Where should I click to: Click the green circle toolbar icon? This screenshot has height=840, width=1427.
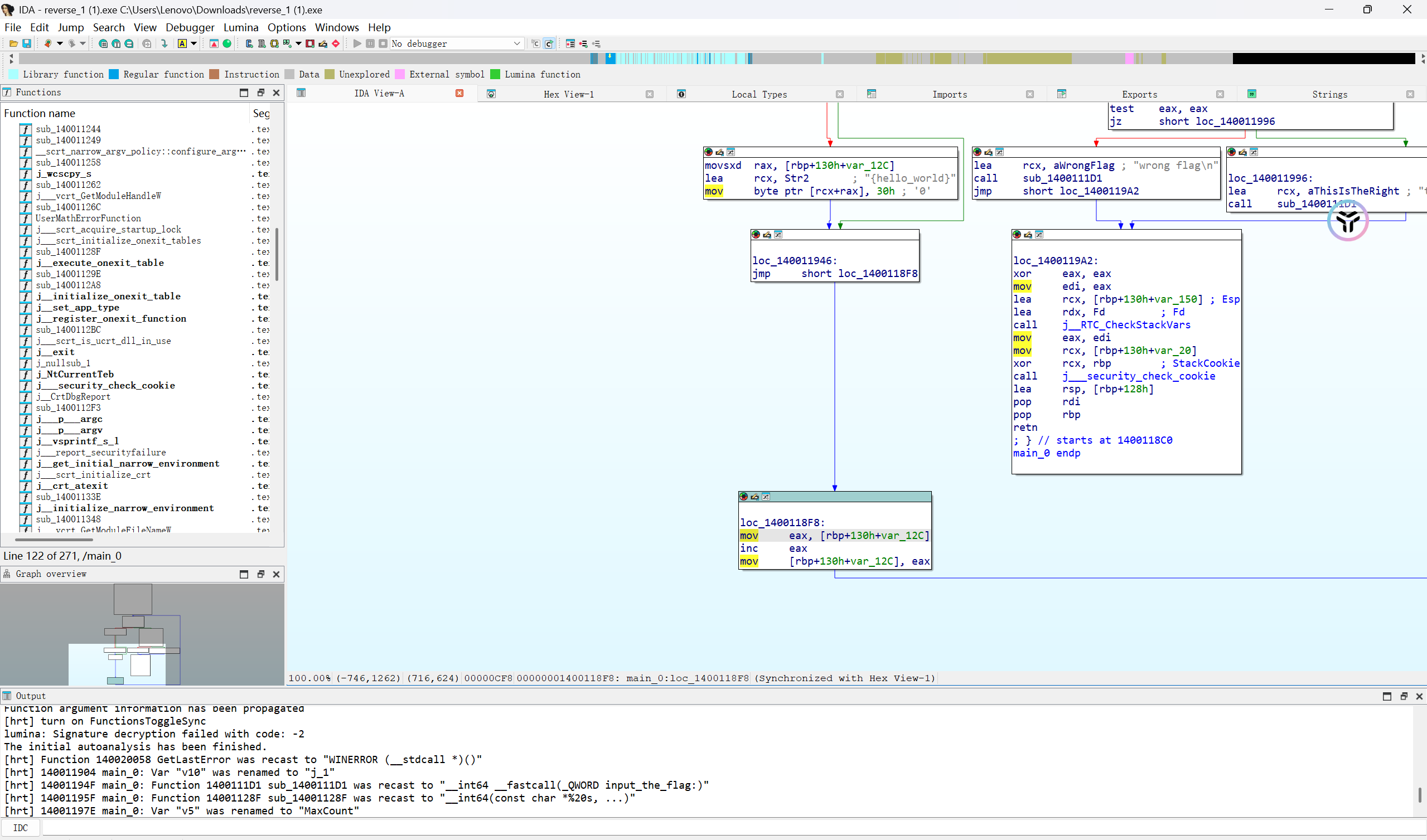(x=227, y=43)
